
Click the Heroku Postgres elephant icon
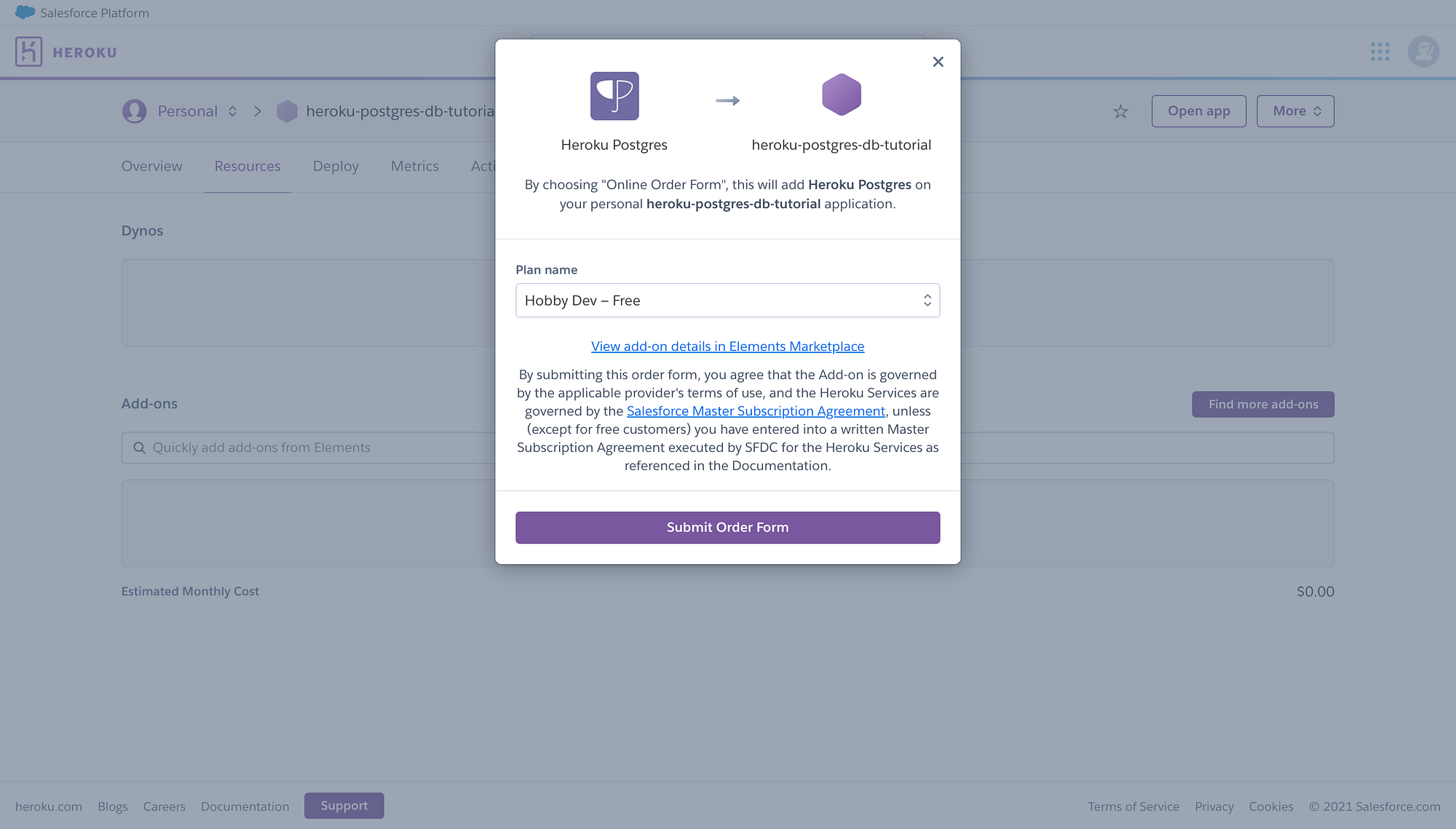coord(614,96)
